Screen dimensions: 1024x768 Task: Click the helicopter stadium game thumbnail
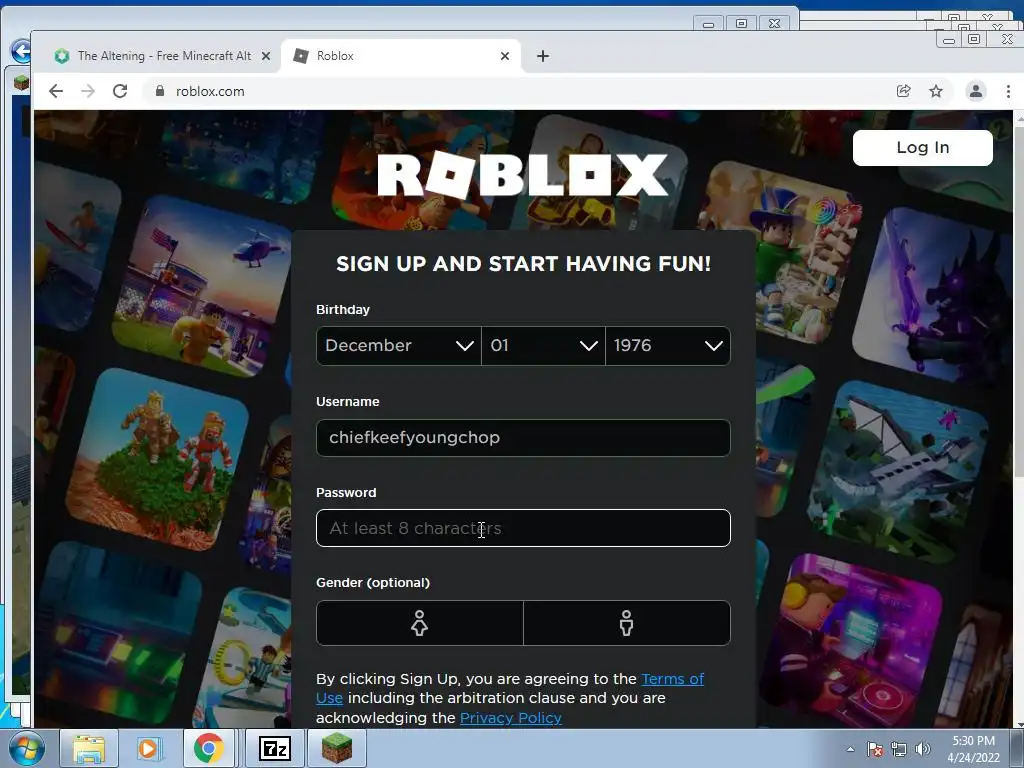tap(202, 285)
